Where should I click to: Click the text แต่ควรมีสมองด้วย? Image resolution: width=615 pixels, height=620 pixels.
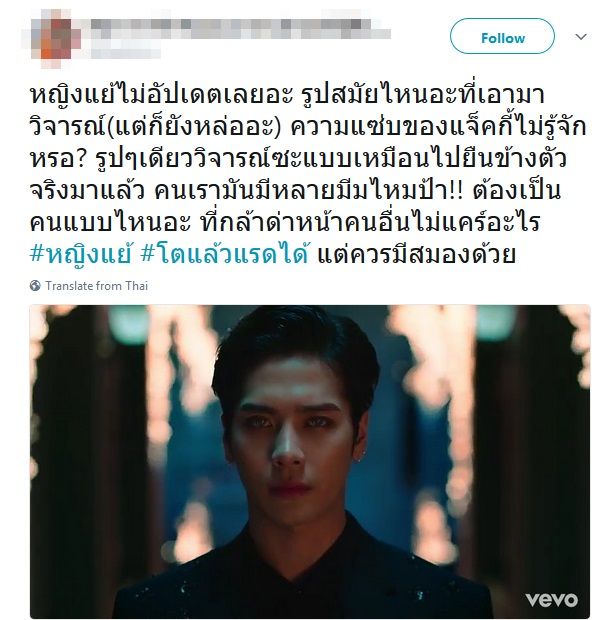[x=416, y=255]
